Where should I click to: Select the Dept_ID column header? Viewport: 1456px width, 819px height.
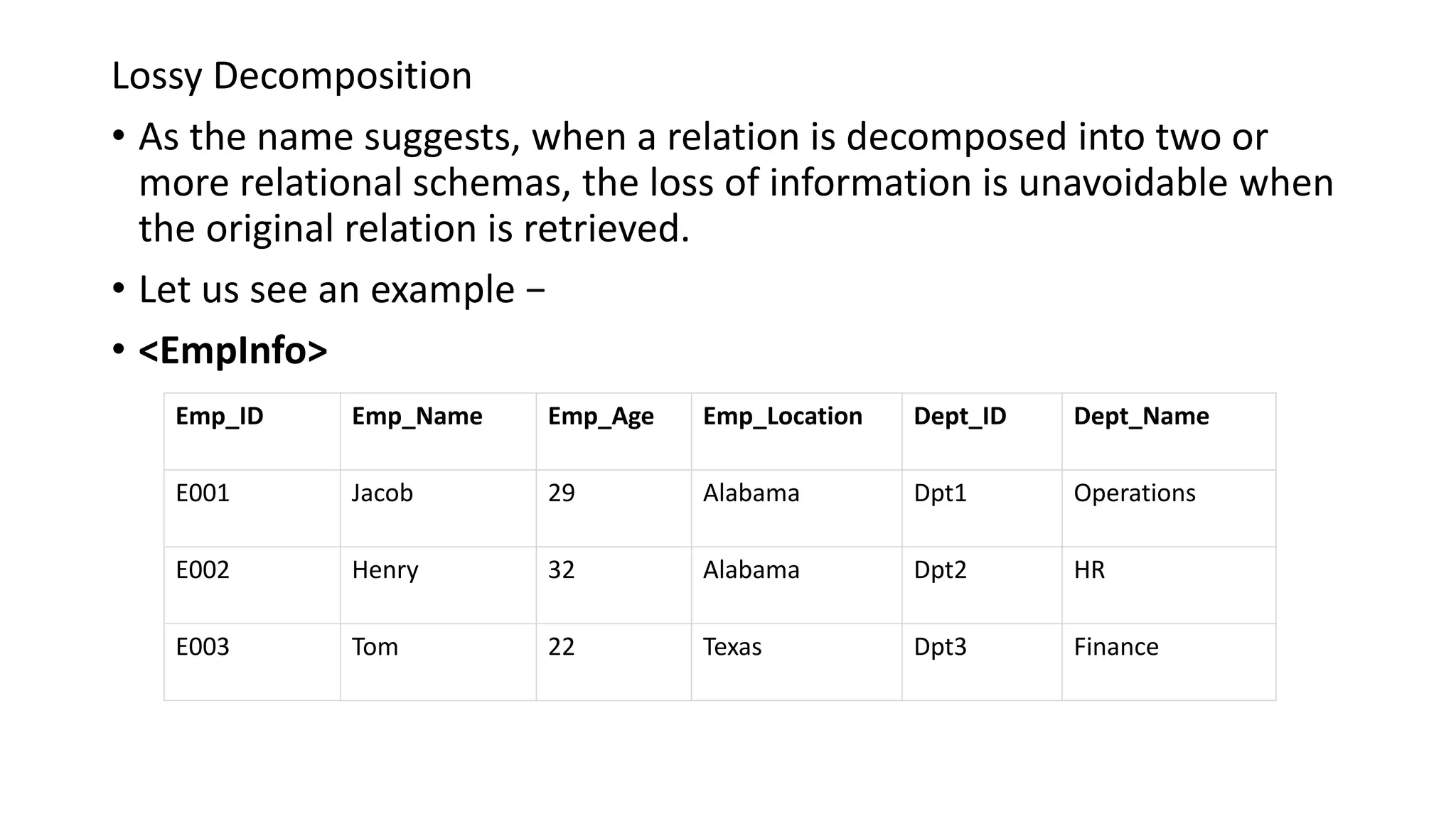click(x=960, y=416)
